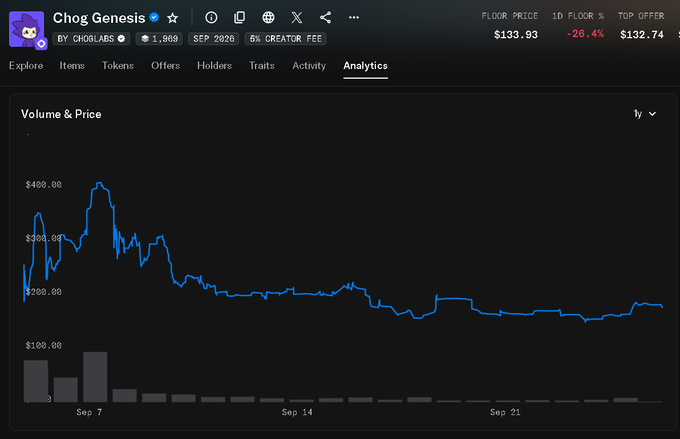Click the Chog Genesis collection title
The height and width of the screenshot is (439, 680).
(99, 18)
